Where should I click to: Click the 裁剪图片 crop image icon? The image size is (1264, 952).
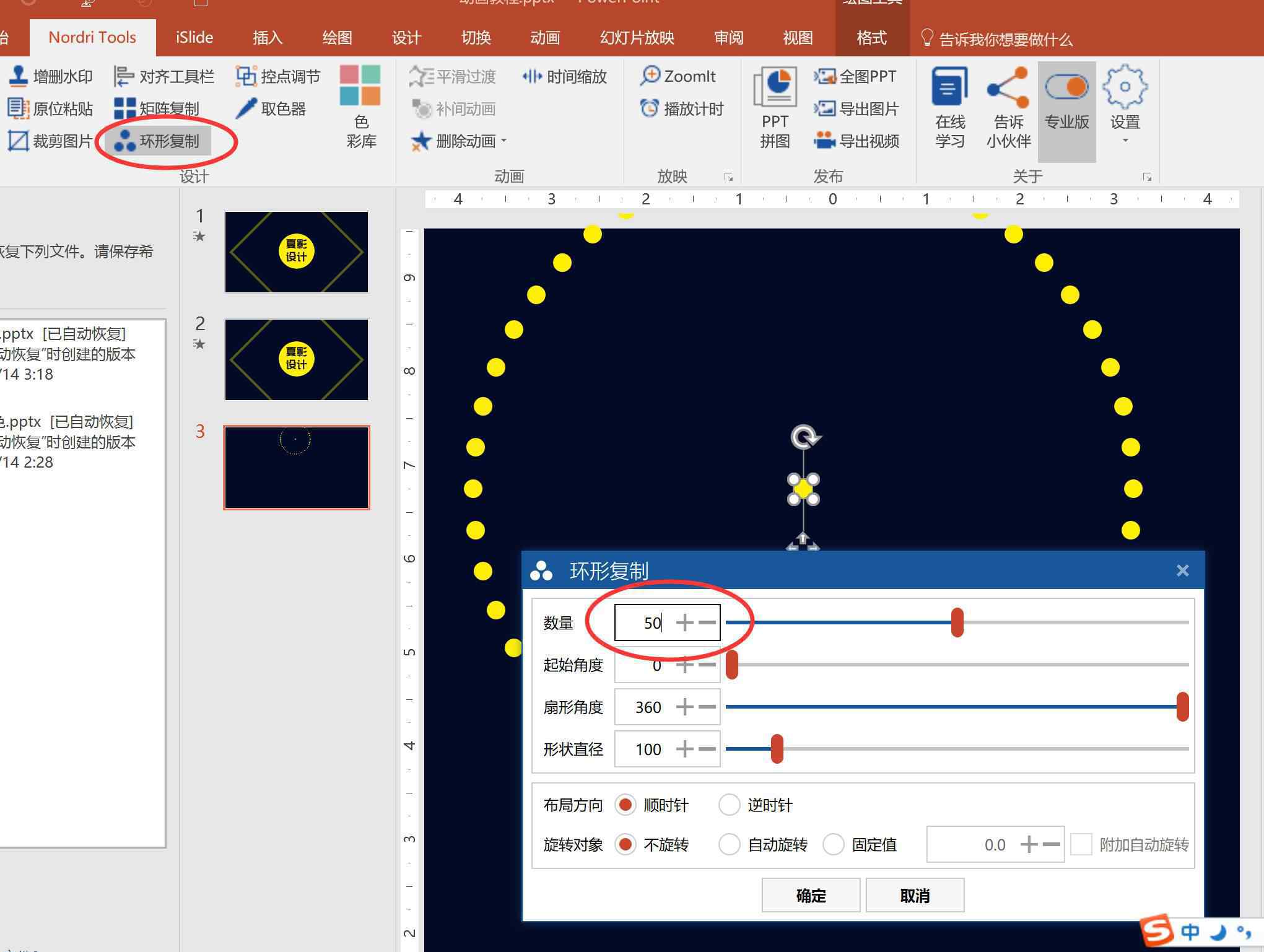(18, 141)
